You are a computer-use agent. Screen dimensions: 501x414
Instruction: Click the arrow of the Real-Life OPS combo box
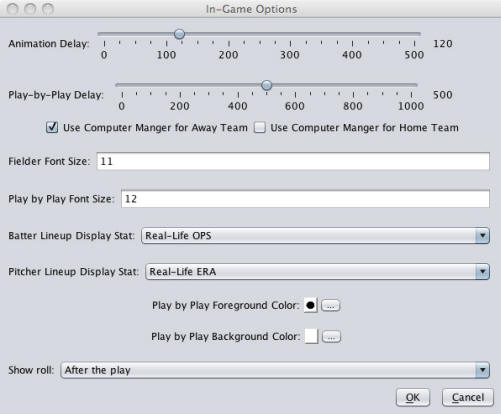pyautogui.click(x=482, y=236)
